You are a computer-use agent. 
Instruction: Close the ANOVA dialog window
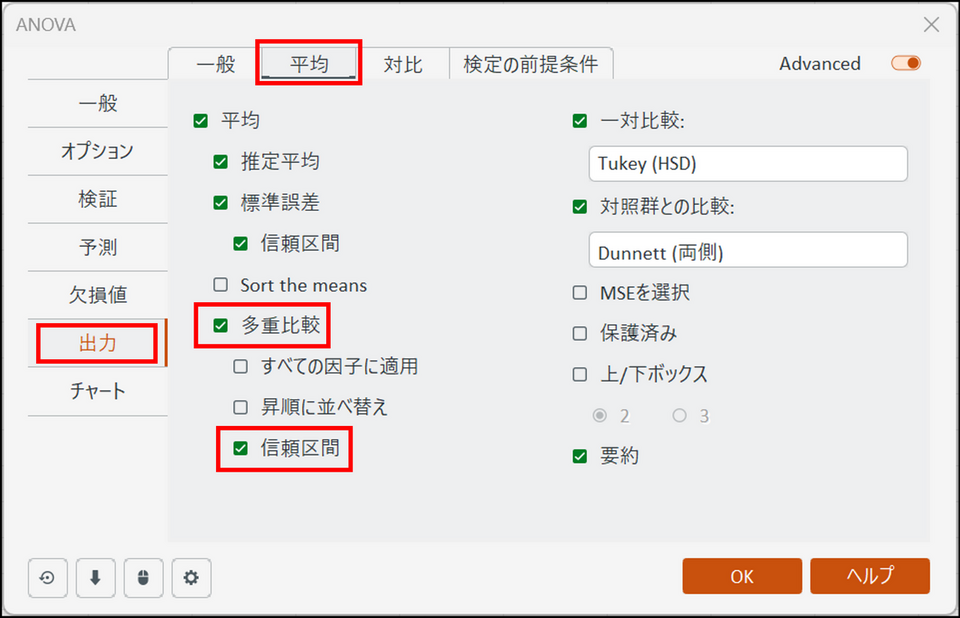tap(931, 24)
